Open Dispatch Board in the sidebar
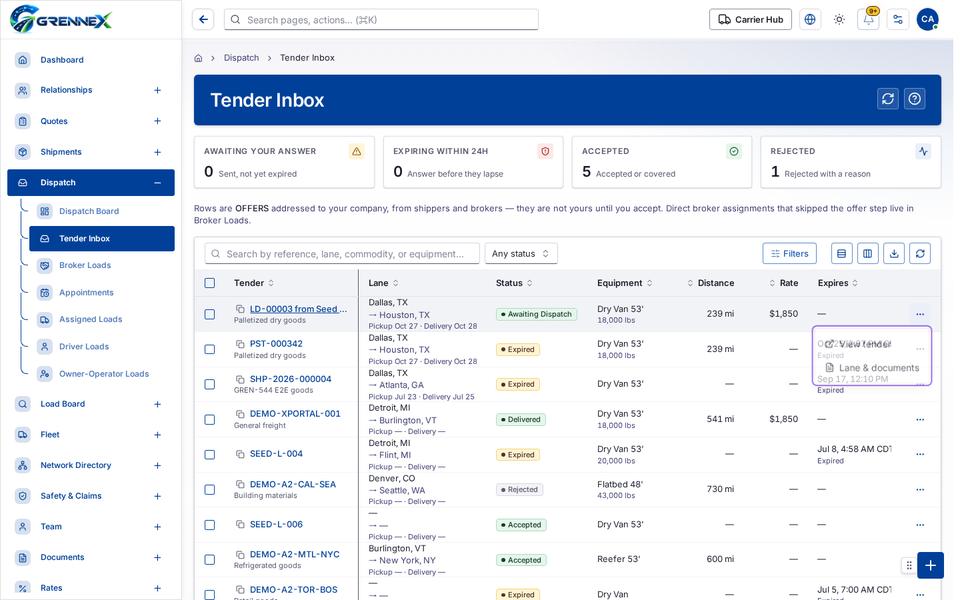Viewport: 960px width, 600px height. [x=89, y=211]
